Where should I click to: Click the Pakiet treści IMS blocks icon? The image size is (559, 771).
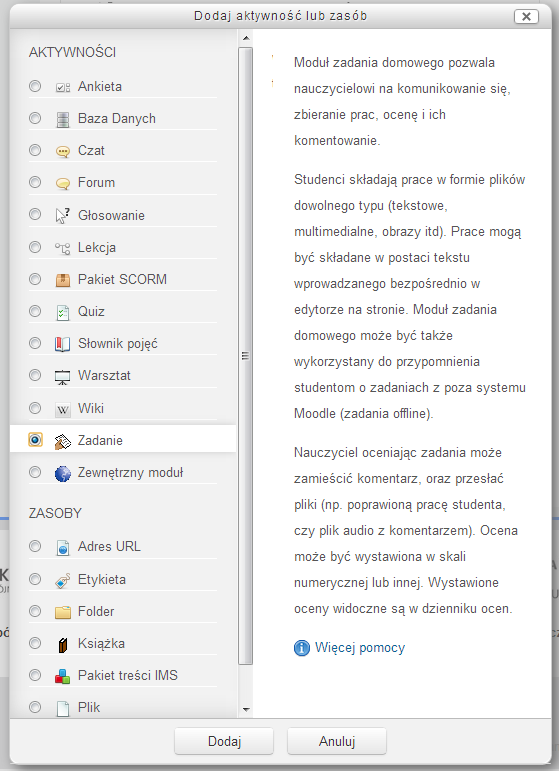[62, 676]
